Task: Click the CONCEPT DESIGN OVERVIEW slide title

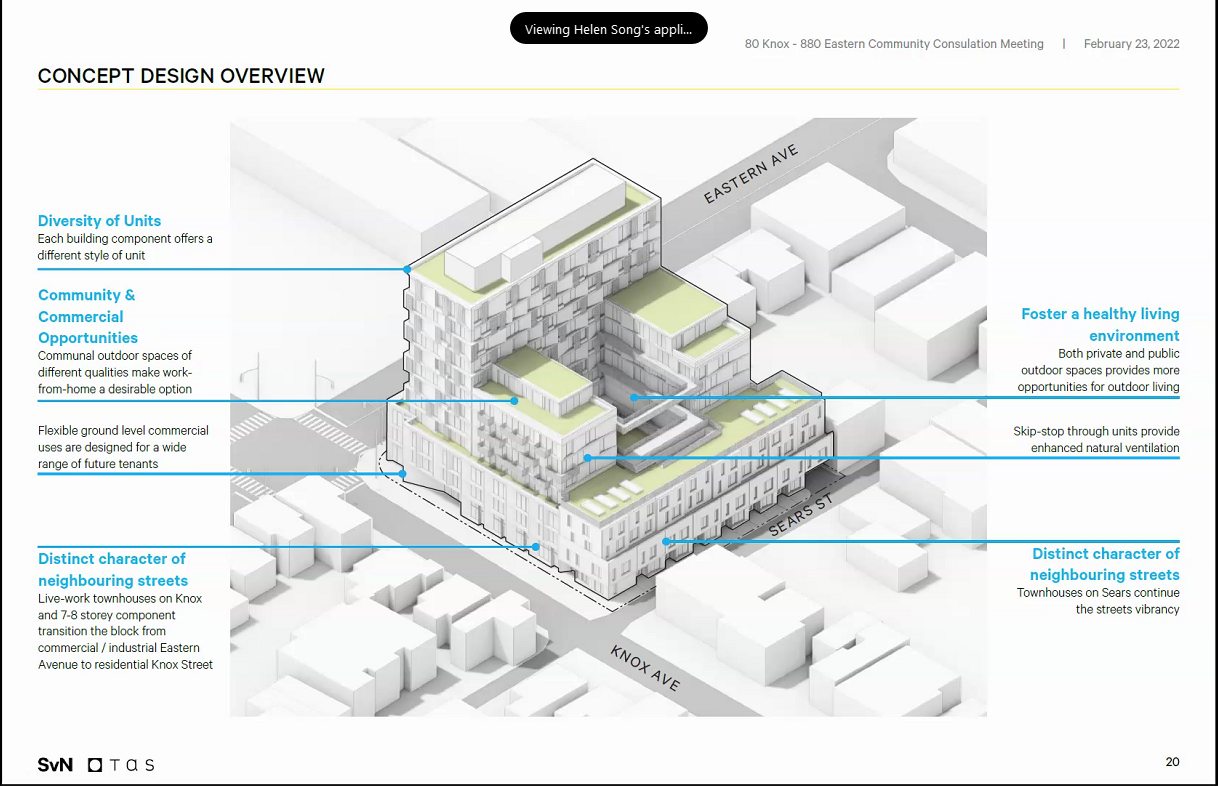Action: pos(181,76)
